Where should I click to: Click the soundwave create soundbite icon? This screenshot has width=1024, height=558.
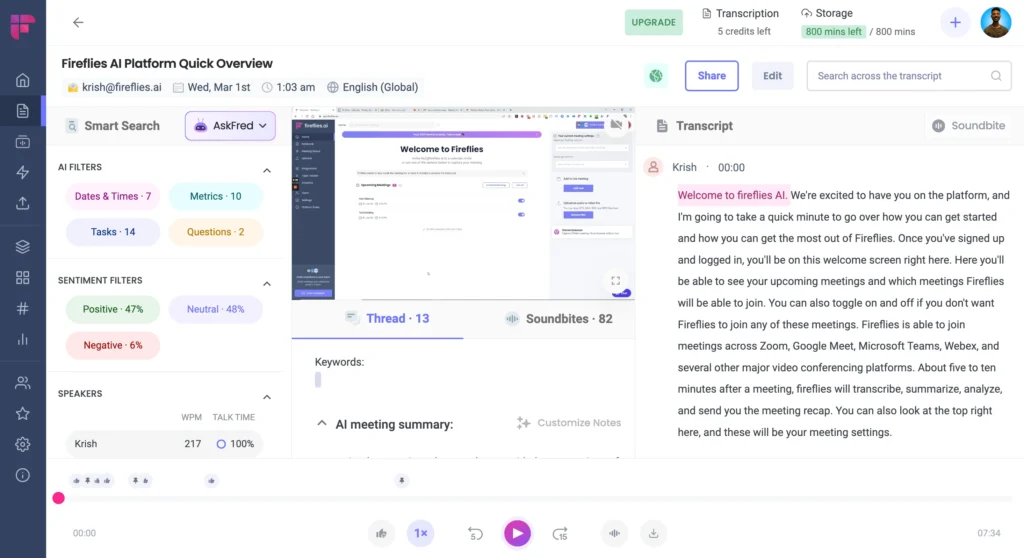[x=615, y=533]
